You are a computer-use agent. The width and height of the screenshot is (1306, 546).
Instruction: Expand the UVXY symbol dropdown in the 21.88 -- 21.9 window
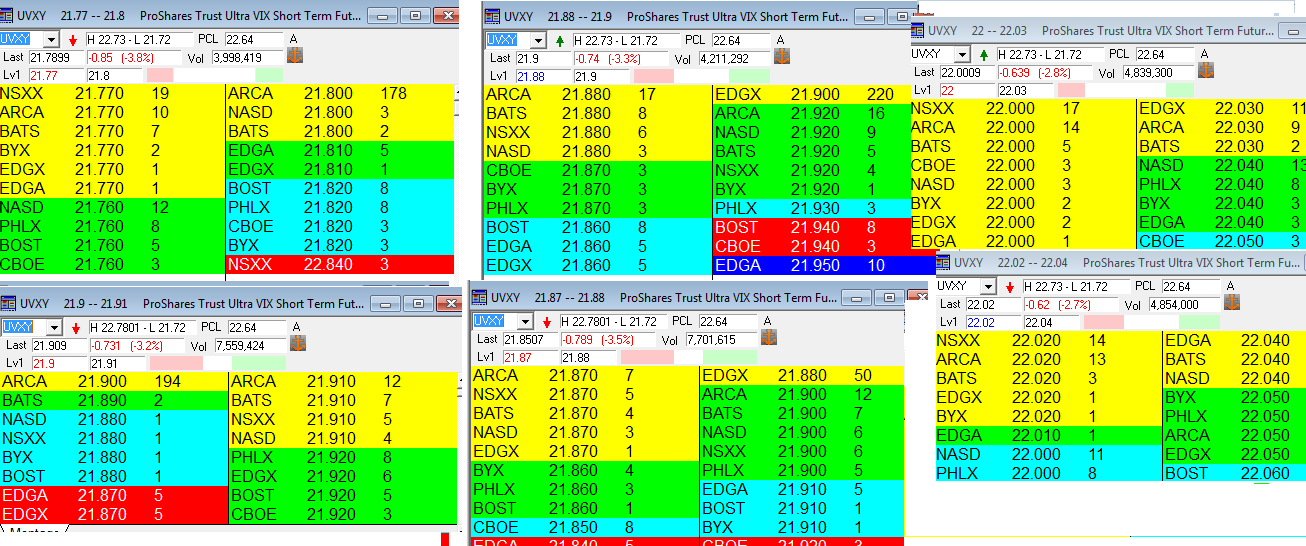(538, 40)
